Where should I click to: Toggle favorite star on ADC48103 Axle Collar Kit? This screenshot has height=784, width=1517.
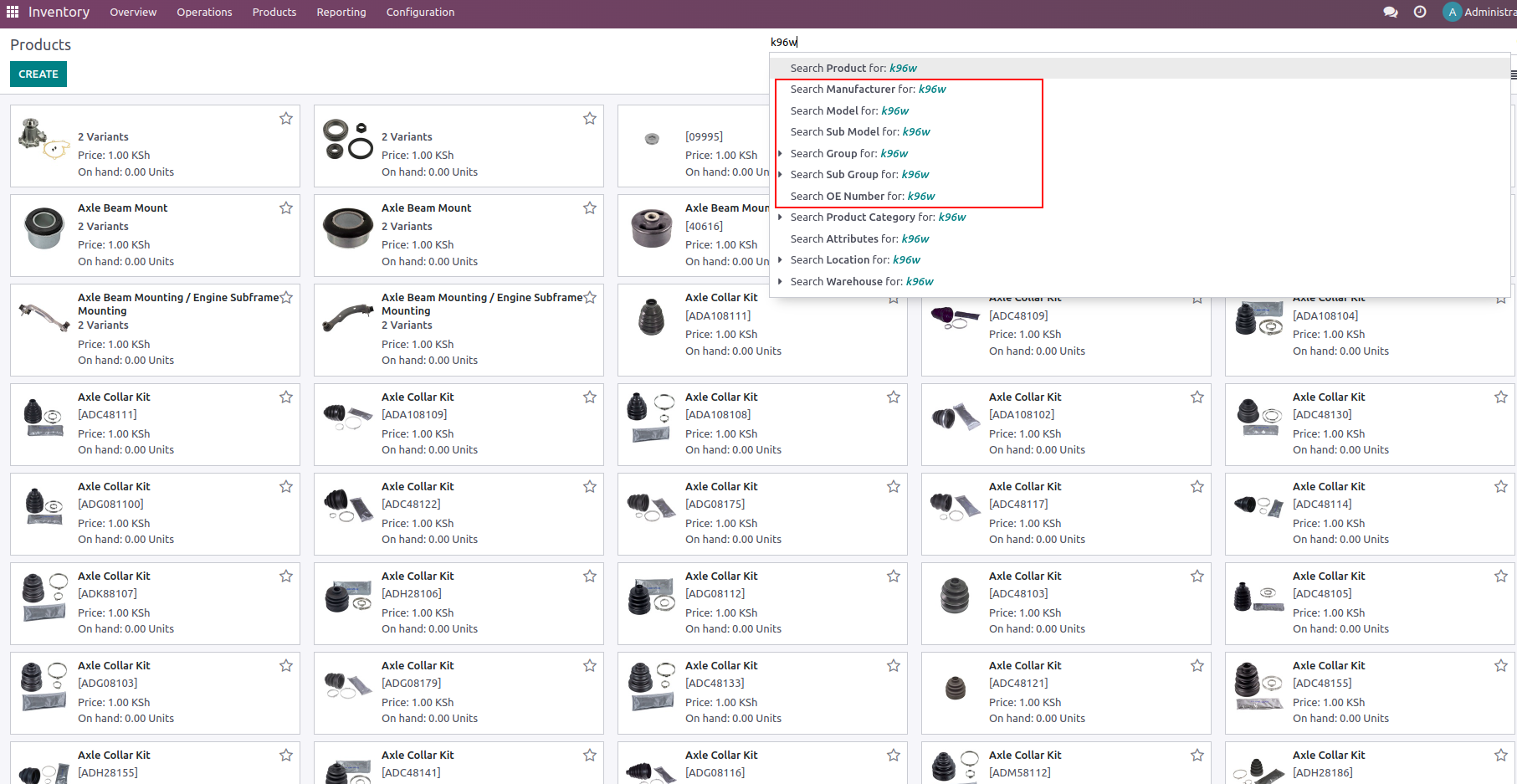[x=1197, y=576]
